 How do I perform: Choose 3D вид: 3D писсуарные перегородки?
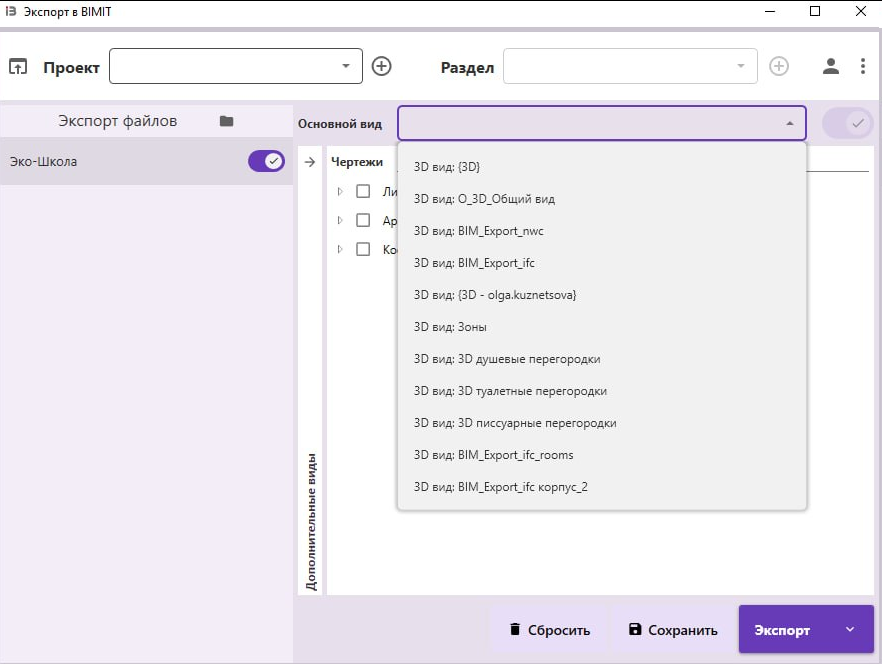click(x=602, y=423)
